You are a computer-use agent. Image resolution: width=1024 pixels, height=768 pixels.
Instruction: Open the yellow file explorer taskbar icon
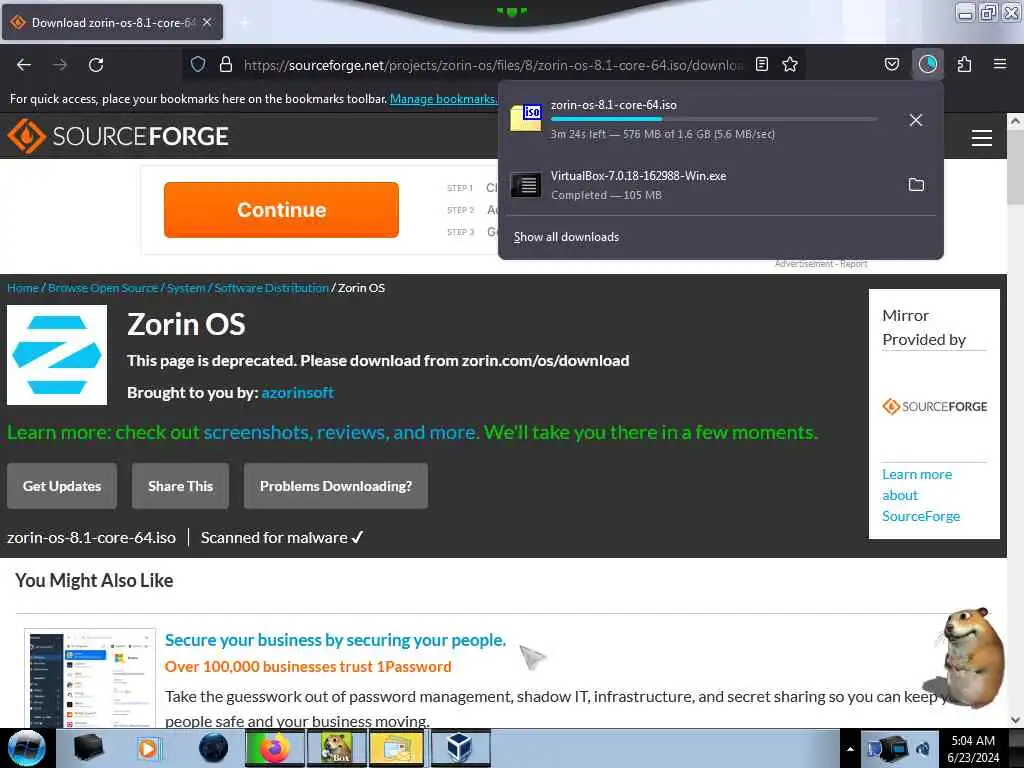tap(398, 748)
